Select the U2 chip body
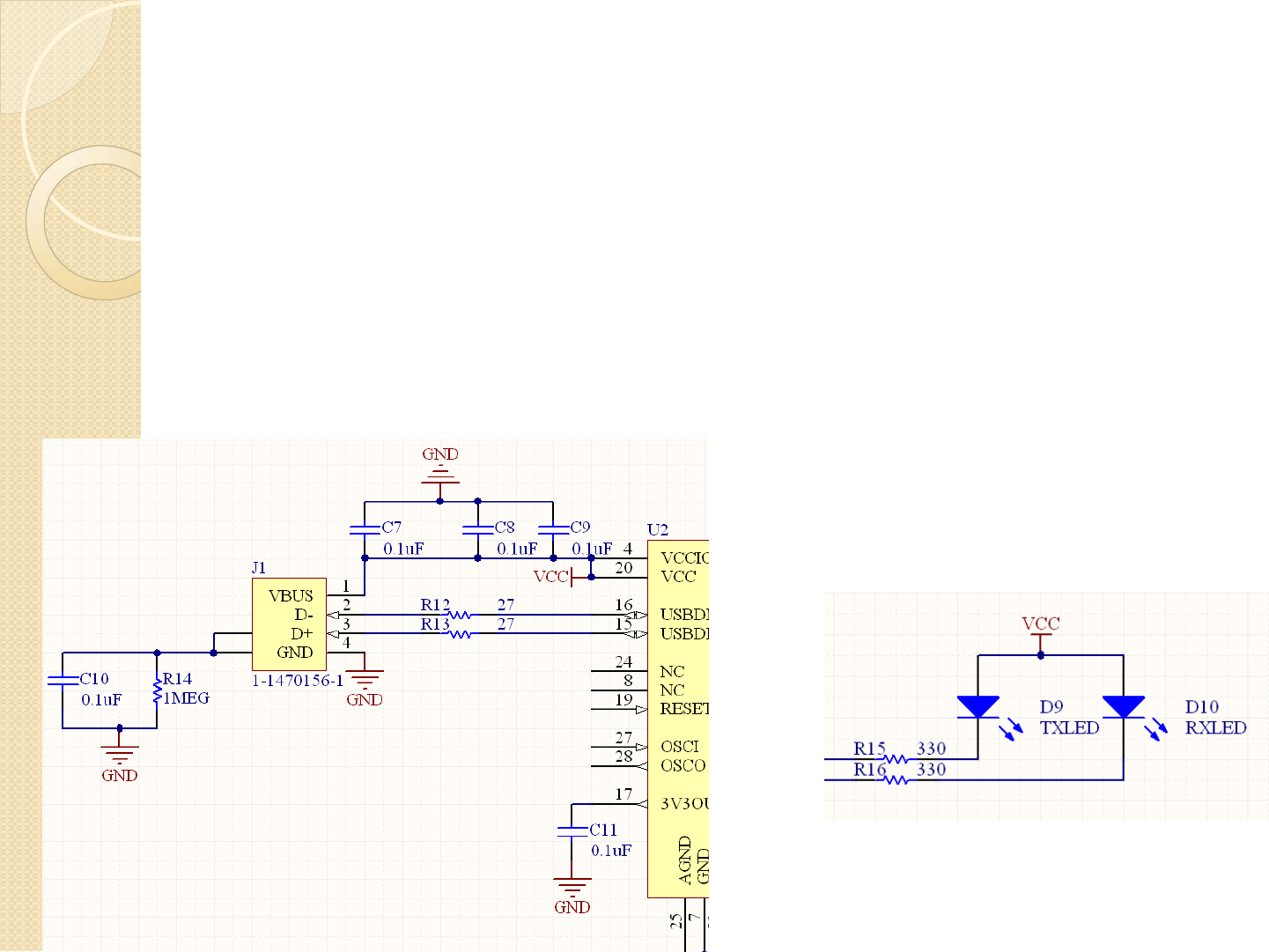The image size is (1269, 952). (x=678, y=720)
